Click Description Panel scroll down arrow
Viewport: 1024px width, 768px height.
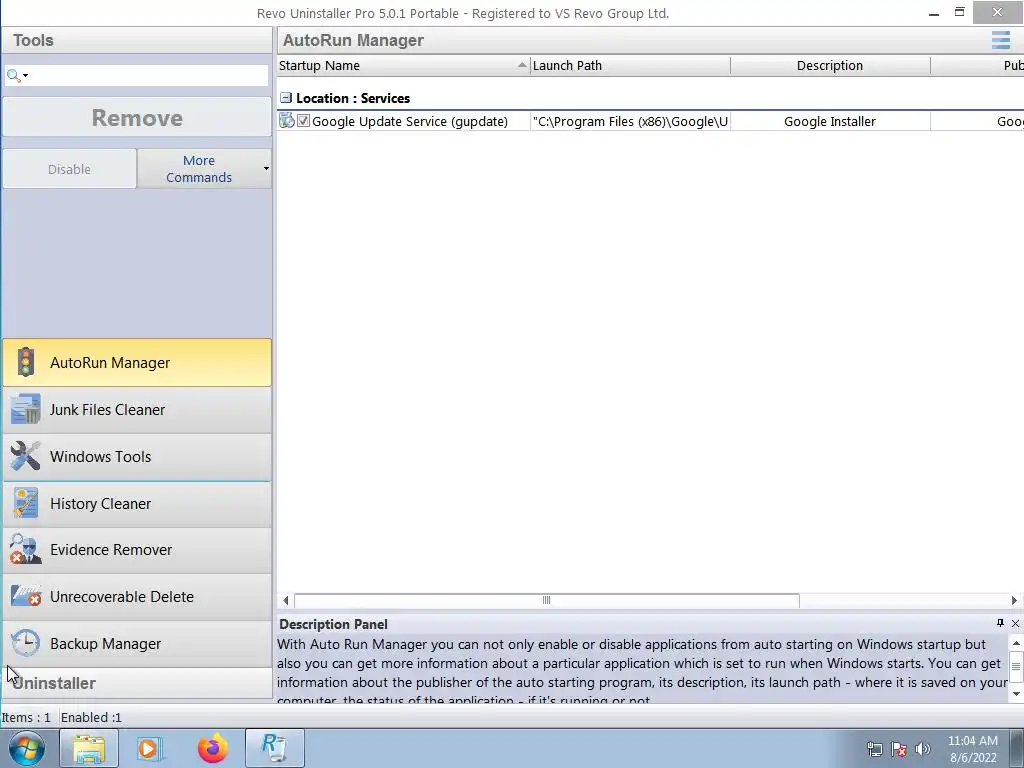pyautogui.click(x=1016, y=694)
